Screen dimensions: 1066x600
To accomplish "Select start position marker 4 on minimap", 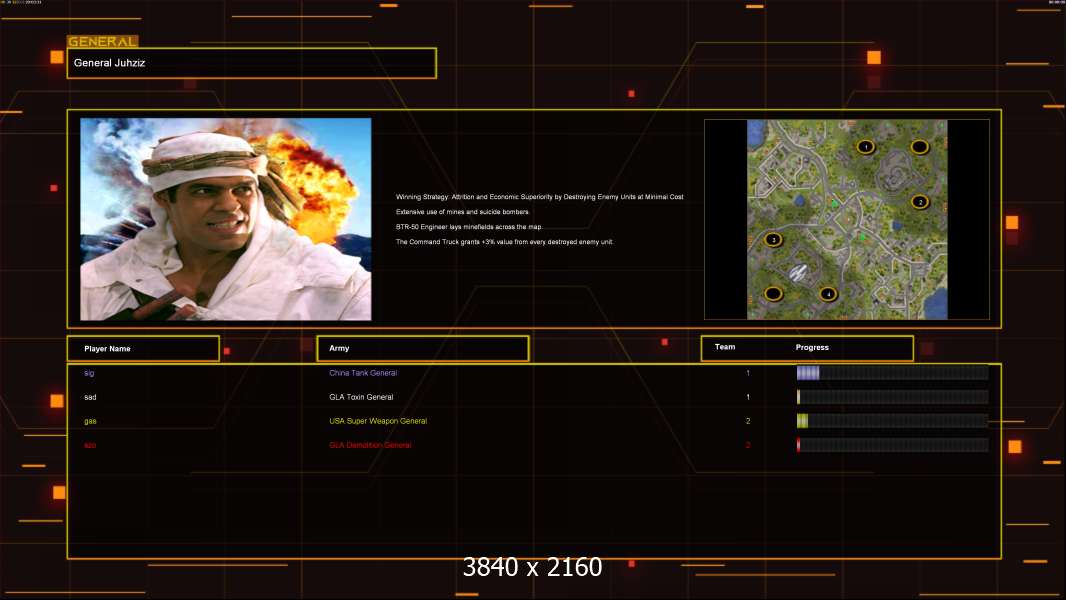I will coord(827,294).
